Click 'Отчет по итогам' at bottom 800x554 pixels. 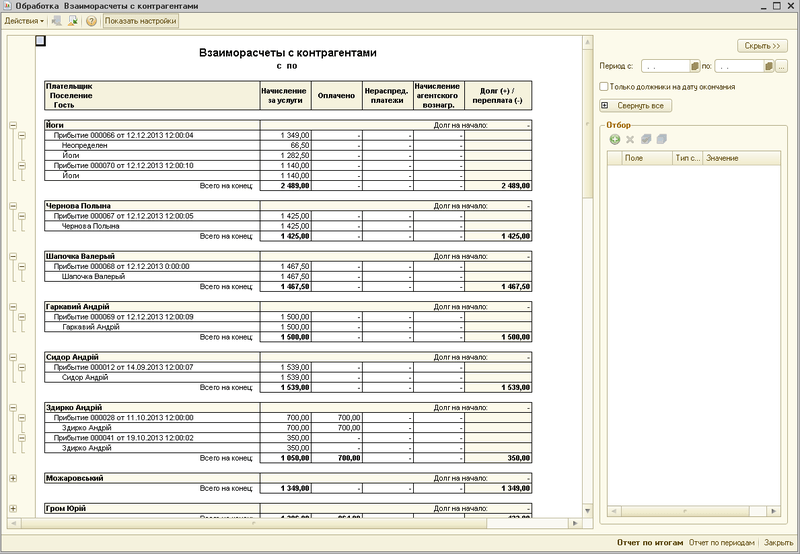[650, 542]
